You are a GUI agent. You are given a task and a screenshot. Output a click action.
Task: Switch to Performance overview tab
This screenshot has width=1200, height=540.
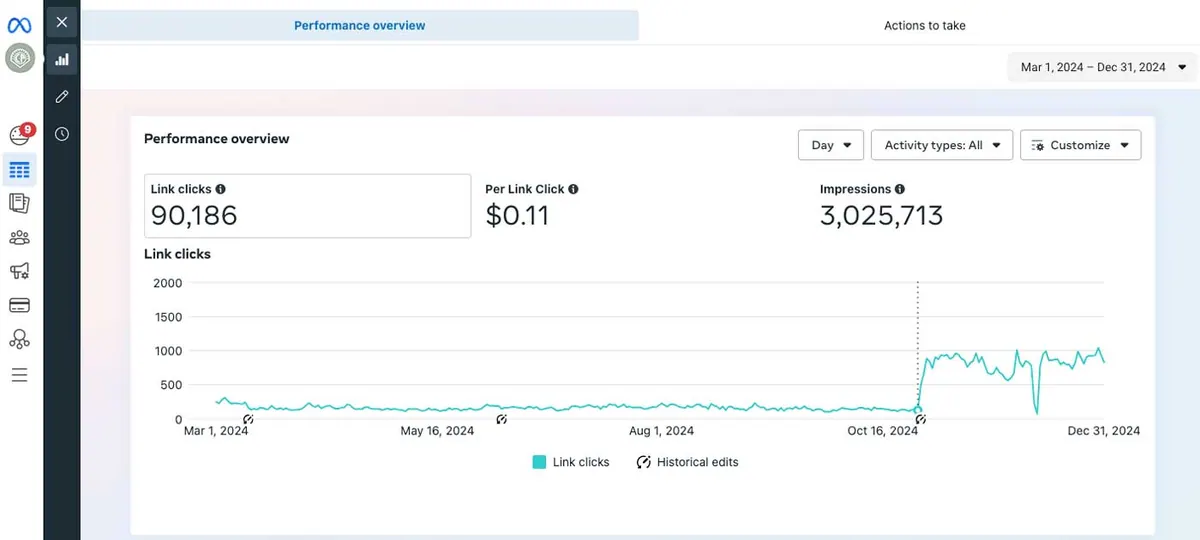[x=360, y=26]
